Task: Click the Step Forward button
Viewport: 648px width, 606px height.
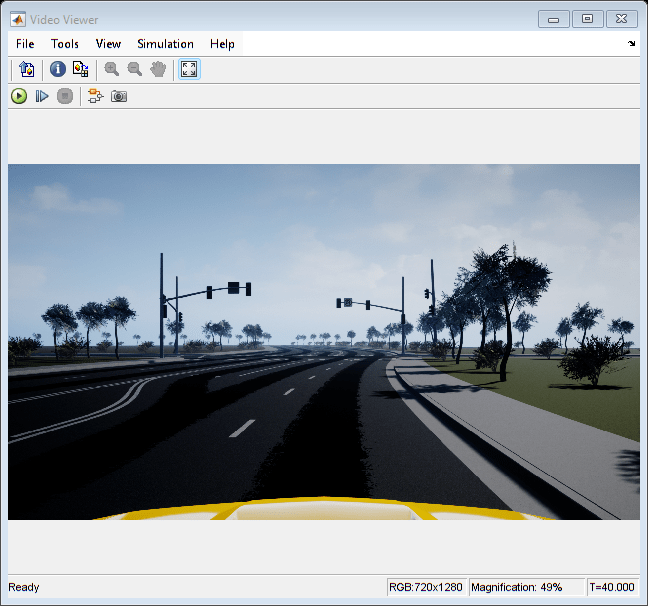Action: pyautogui.click(x=42, y=96)
